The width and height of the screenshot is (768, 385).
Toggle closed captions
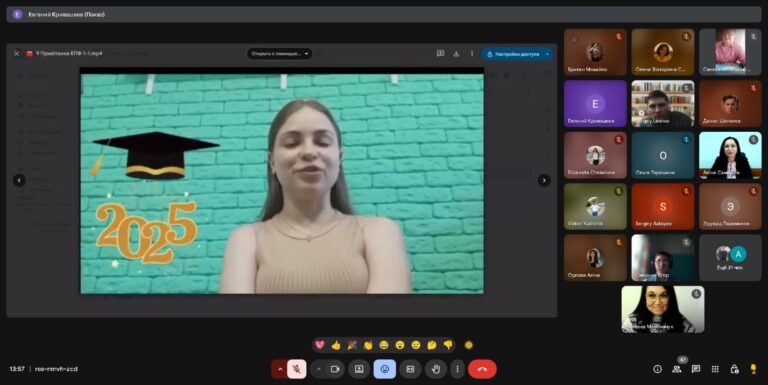point(410,369)
